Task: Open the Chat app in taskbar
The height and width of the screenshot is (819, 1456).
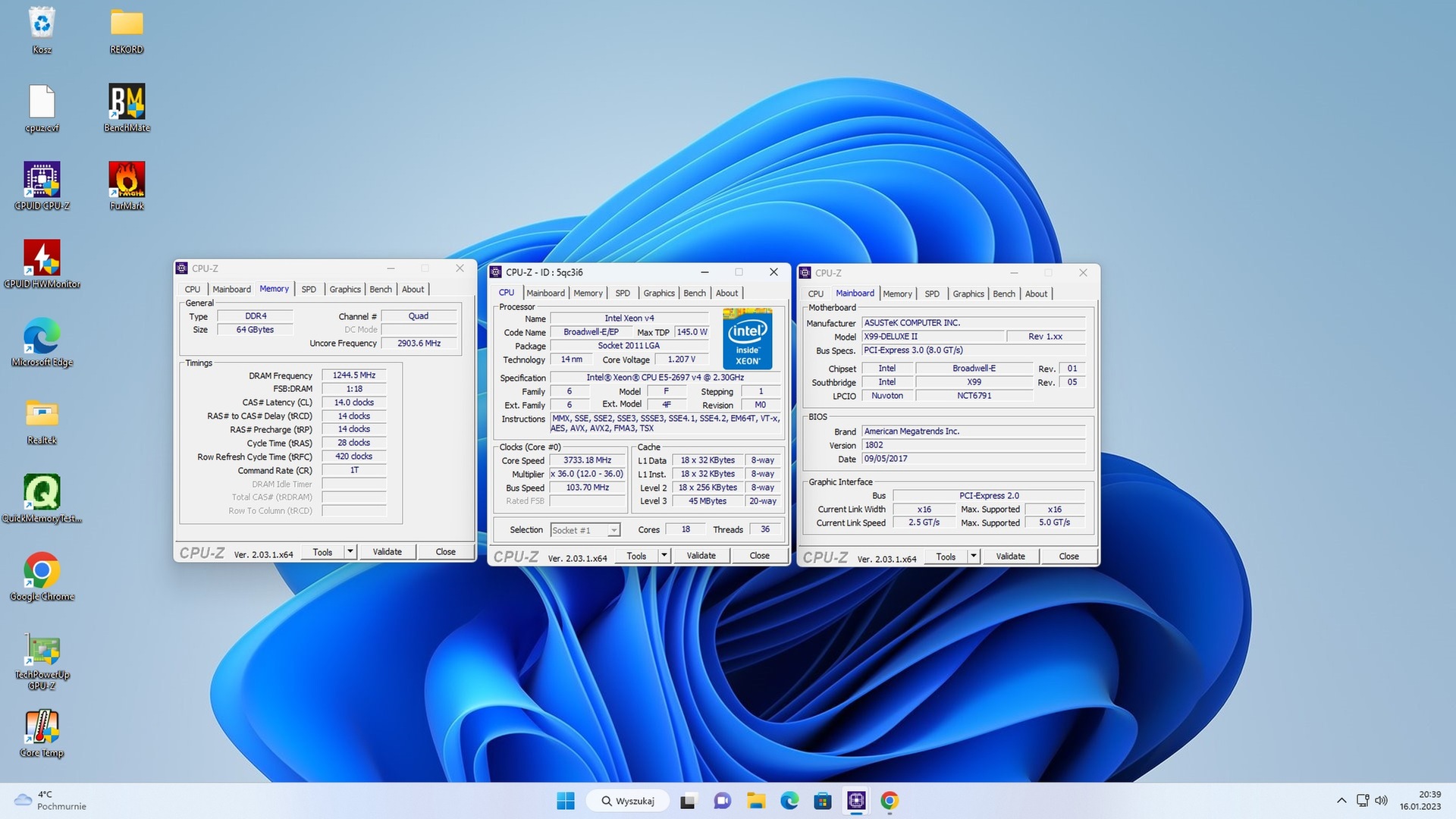Action: point(722,801)
